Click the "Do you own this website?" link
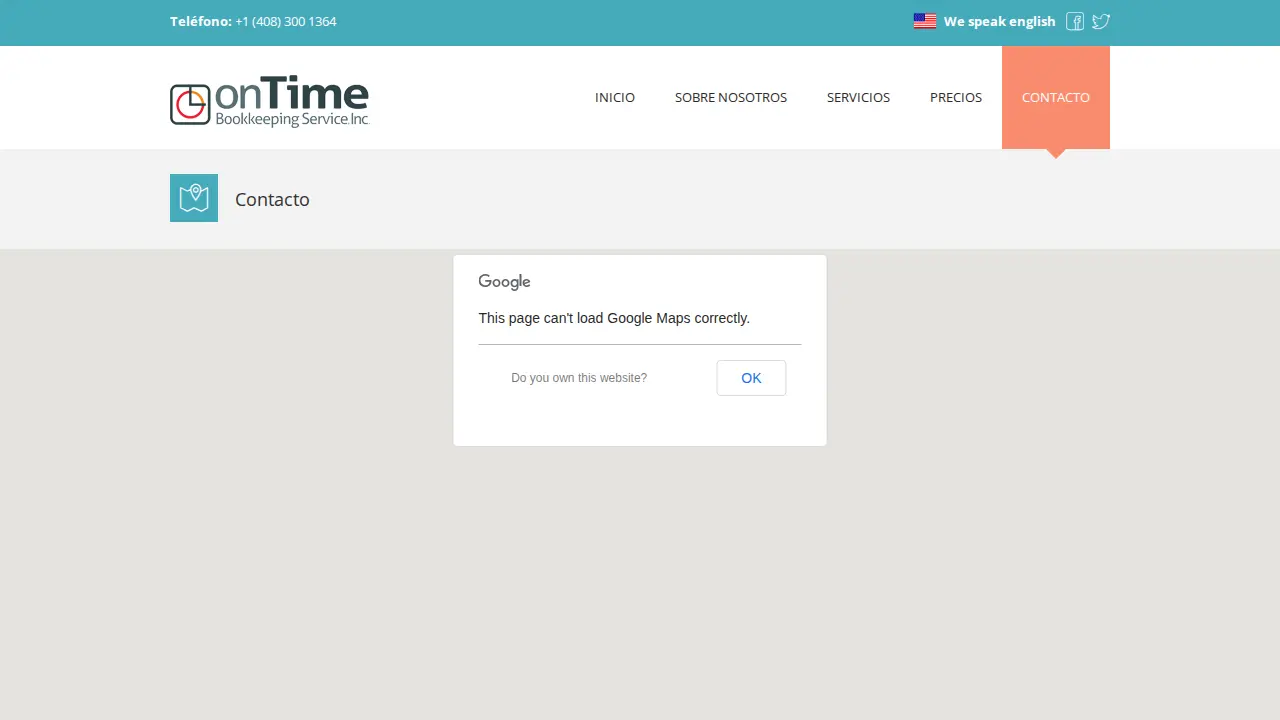The image size is (1280, 720). click(579, 378)
